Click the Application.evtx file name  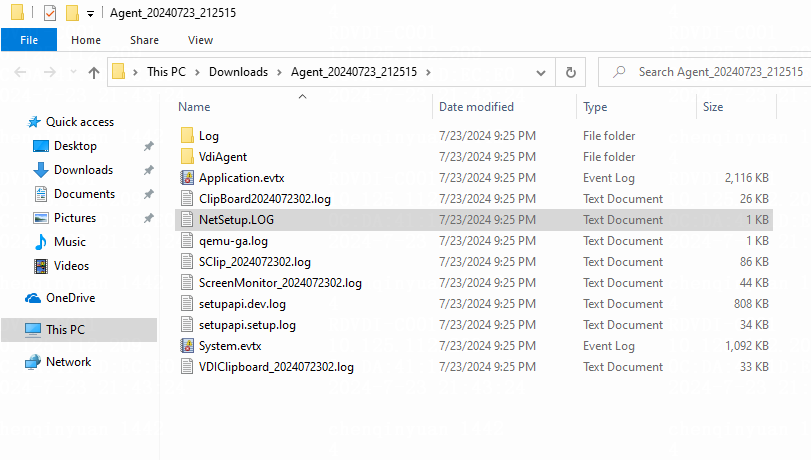242,178
